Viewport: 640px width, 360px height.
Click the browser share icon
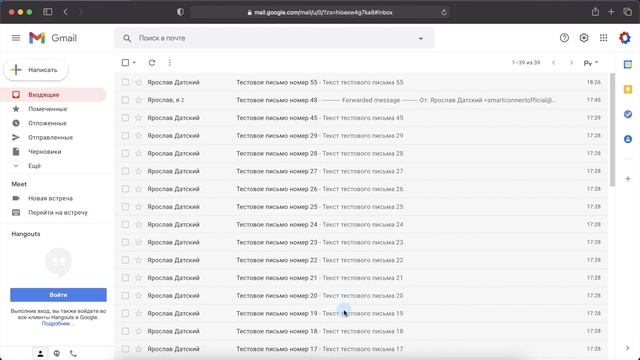(595, 12)
